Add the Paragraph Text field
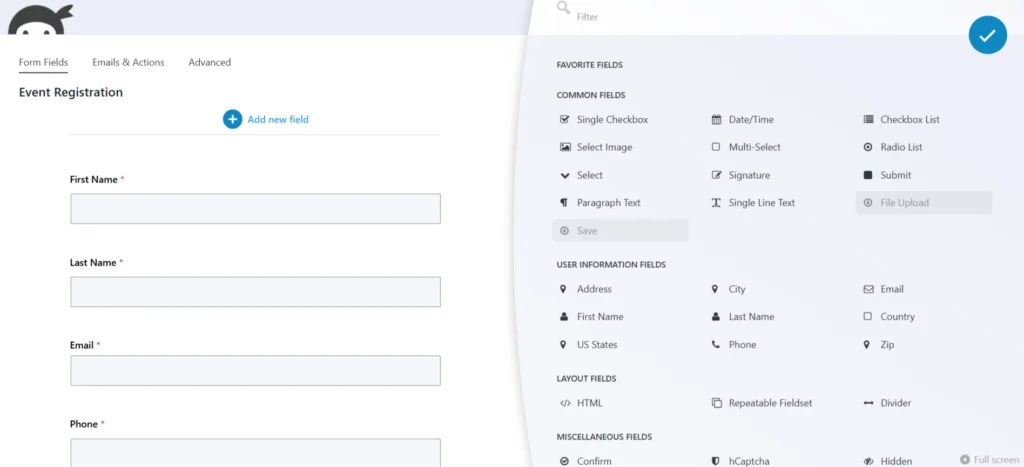 [x=600, y=203]
